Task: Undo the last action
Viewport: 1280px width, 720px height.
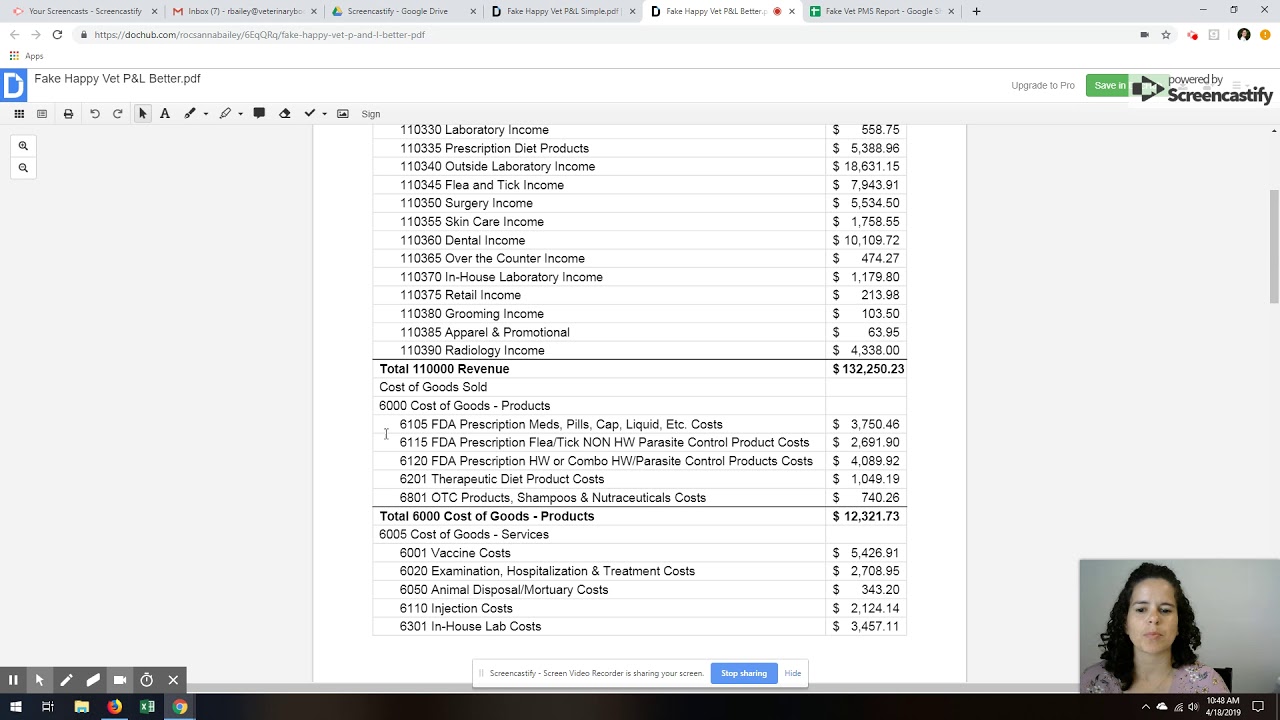Action: 94,114
